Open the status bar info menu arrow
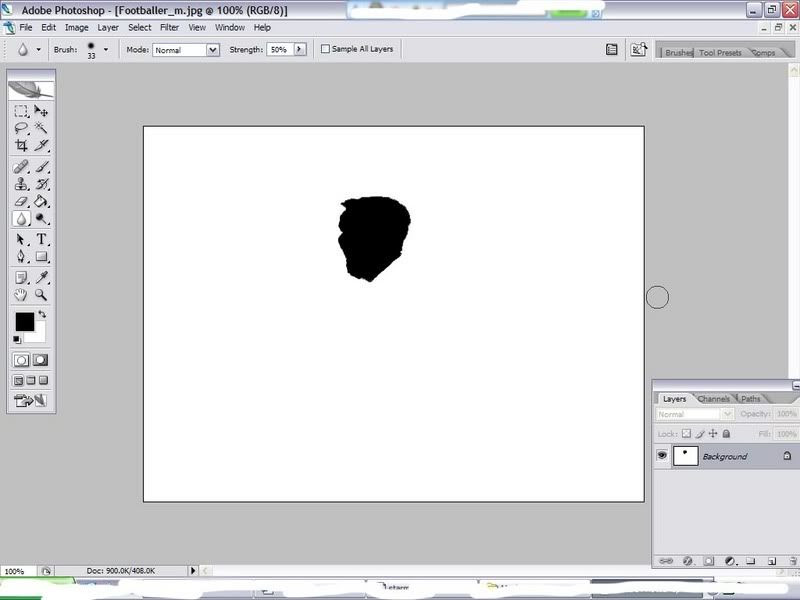The height and width of the screenshot is (600, 800). 193,570
